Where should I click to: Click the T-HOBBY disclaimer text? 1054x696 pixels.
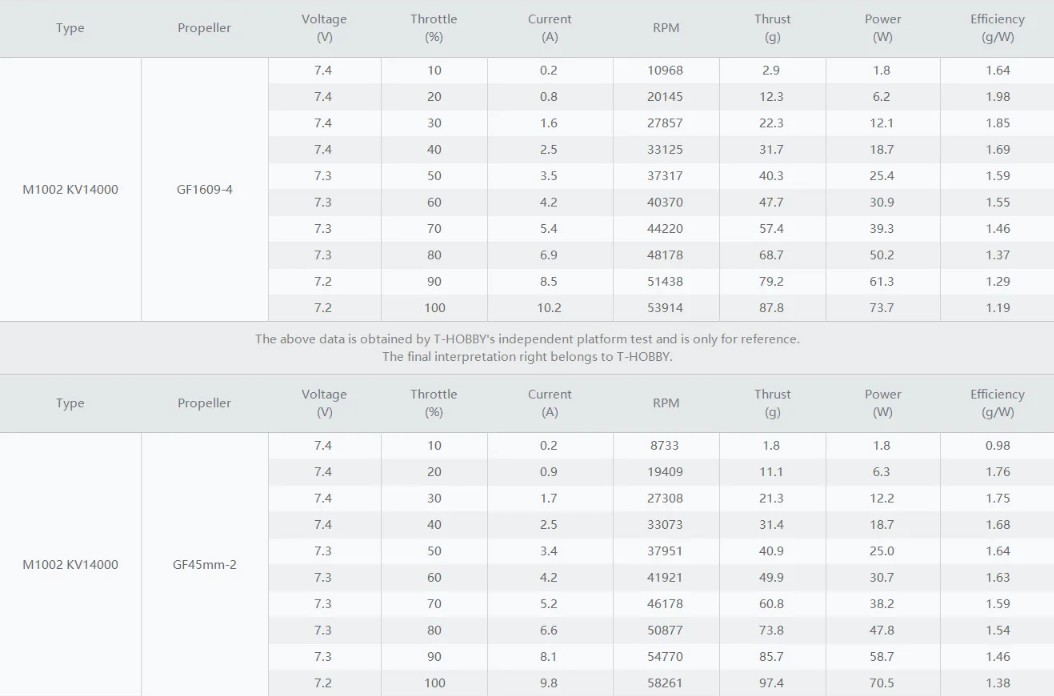pos(527,348)
